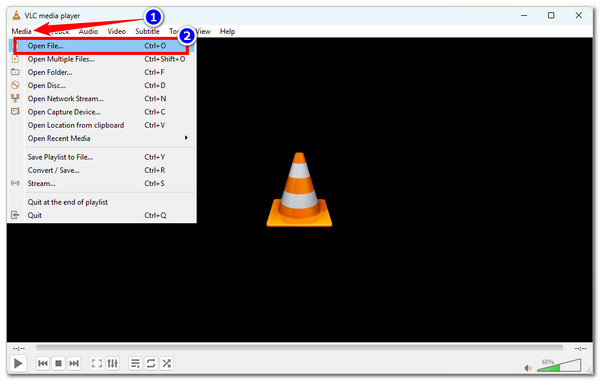Expand Open Recent Media submenu
The width and height of the screenshot is (600, 381).
coord(101,138)
